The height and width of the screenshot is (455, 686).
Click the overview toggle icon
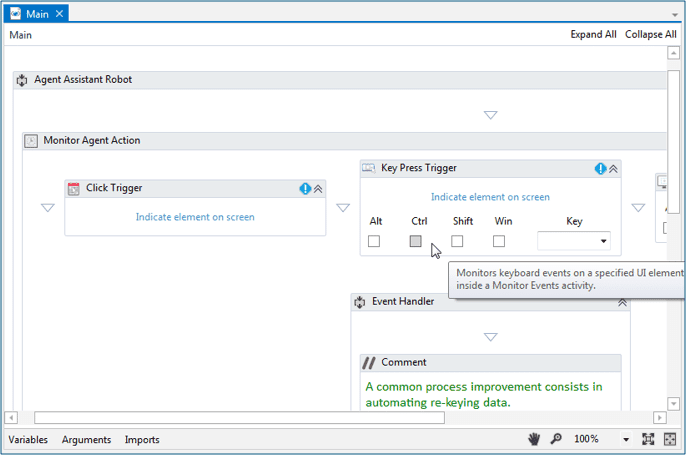(670, 439)
